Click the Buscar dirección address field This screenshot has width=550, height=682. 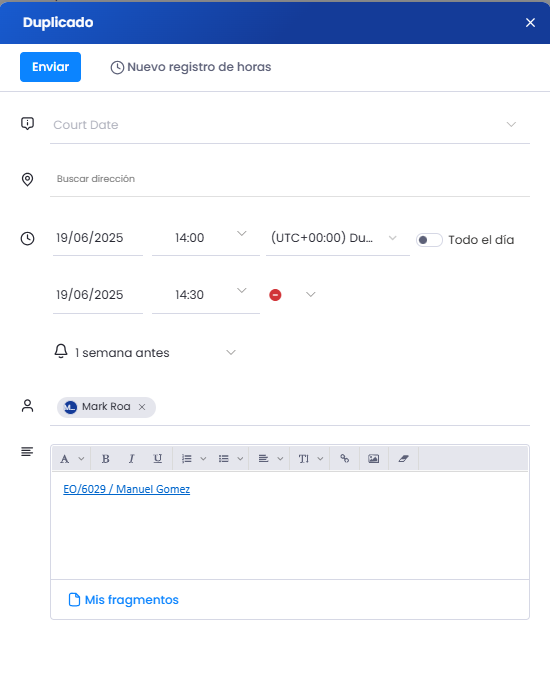coord(290,179)
